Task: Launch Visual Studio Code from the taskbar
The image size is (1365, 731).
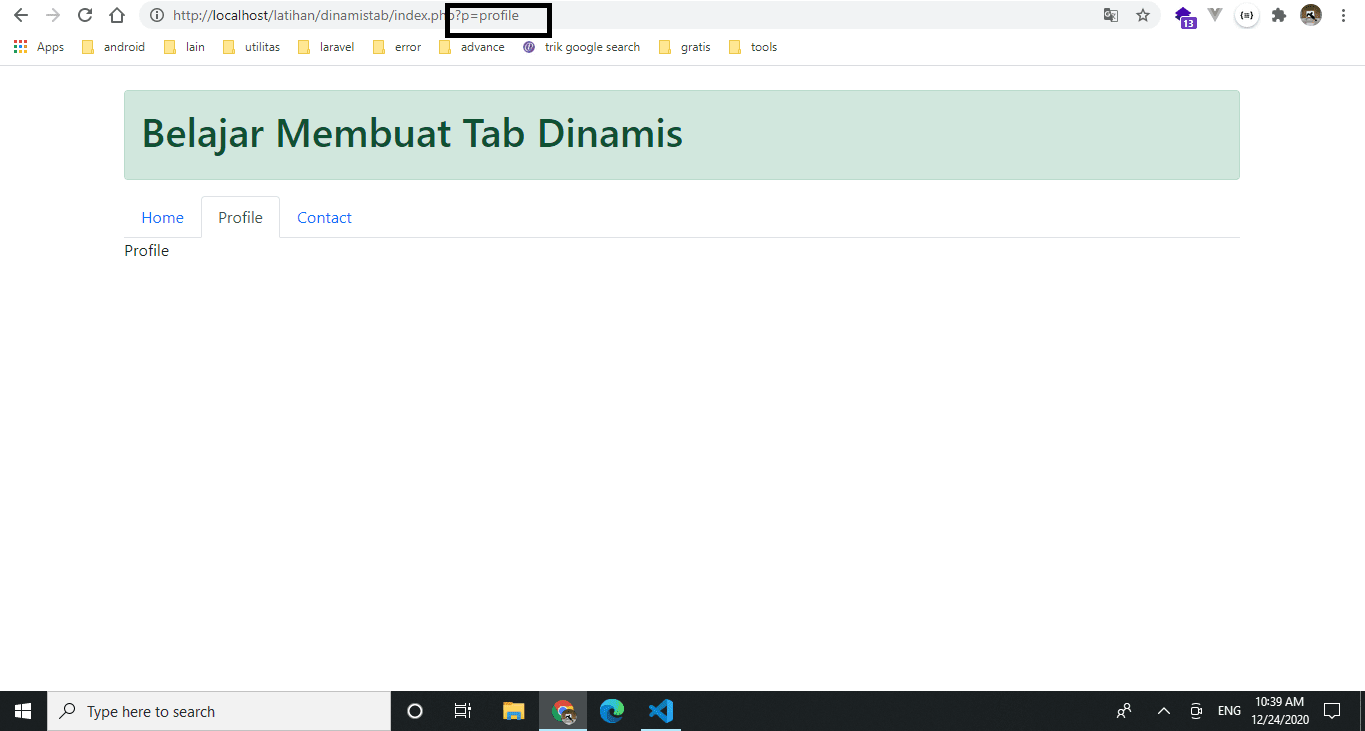Action: [660, 711]
